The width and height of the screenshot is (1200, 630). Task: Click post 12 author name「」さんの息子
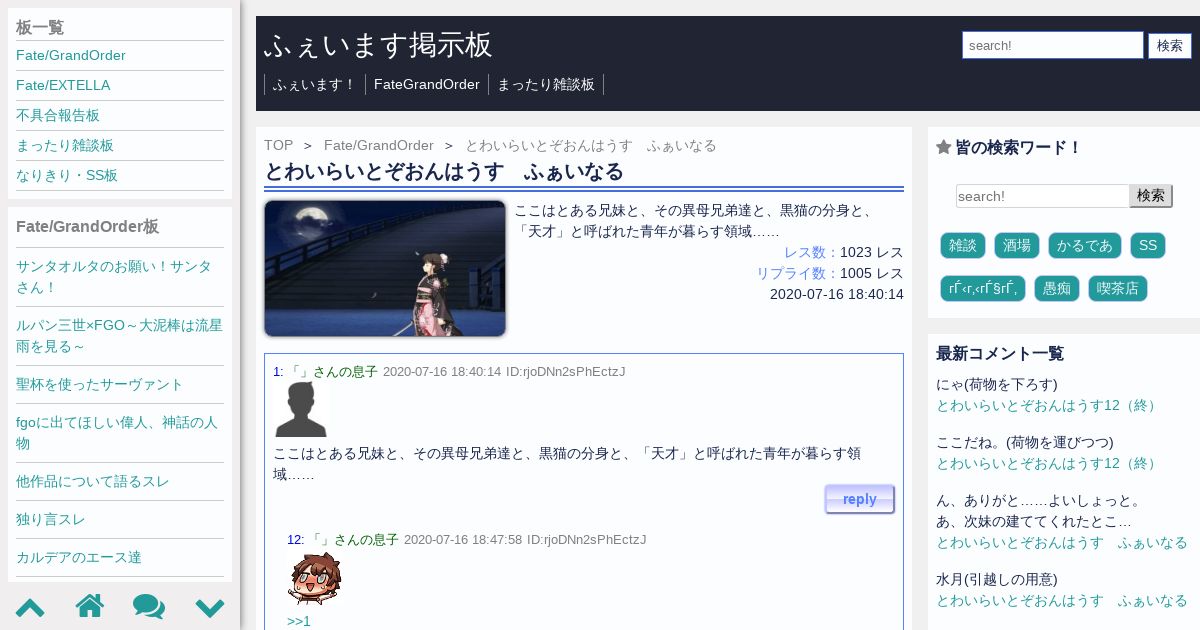click(x=352, y=539)
